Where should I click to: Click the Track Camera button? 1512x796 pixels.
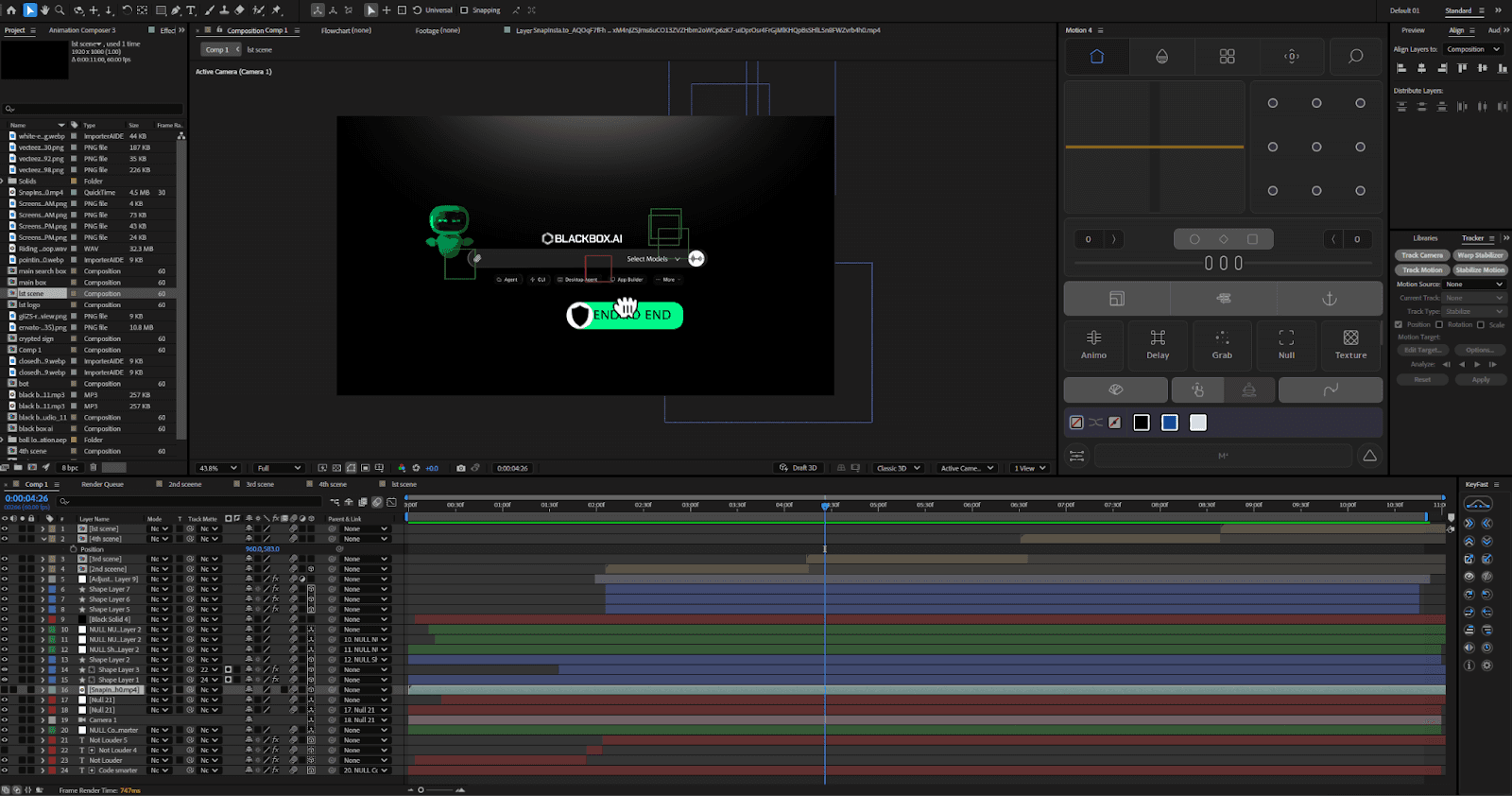tap(1421, 255)
